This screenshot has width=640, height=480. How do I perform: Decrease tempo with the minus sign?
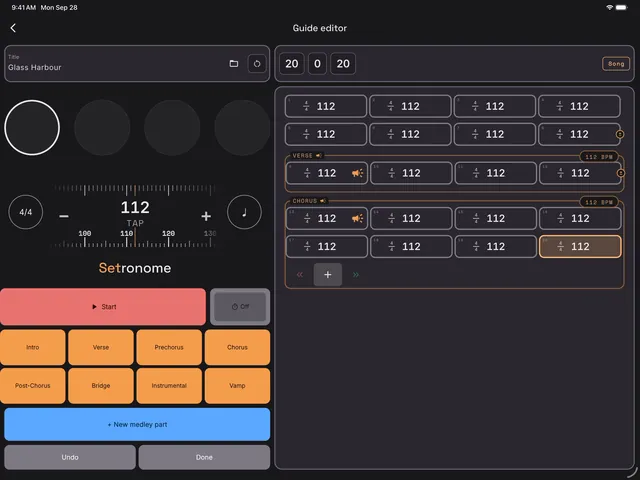64,216
